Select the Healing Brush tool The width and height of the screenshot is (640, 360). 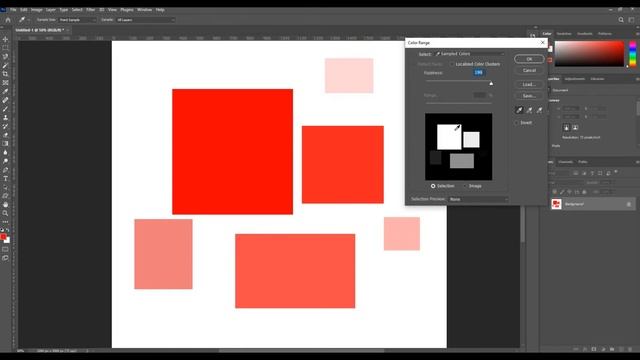[5, 100]
